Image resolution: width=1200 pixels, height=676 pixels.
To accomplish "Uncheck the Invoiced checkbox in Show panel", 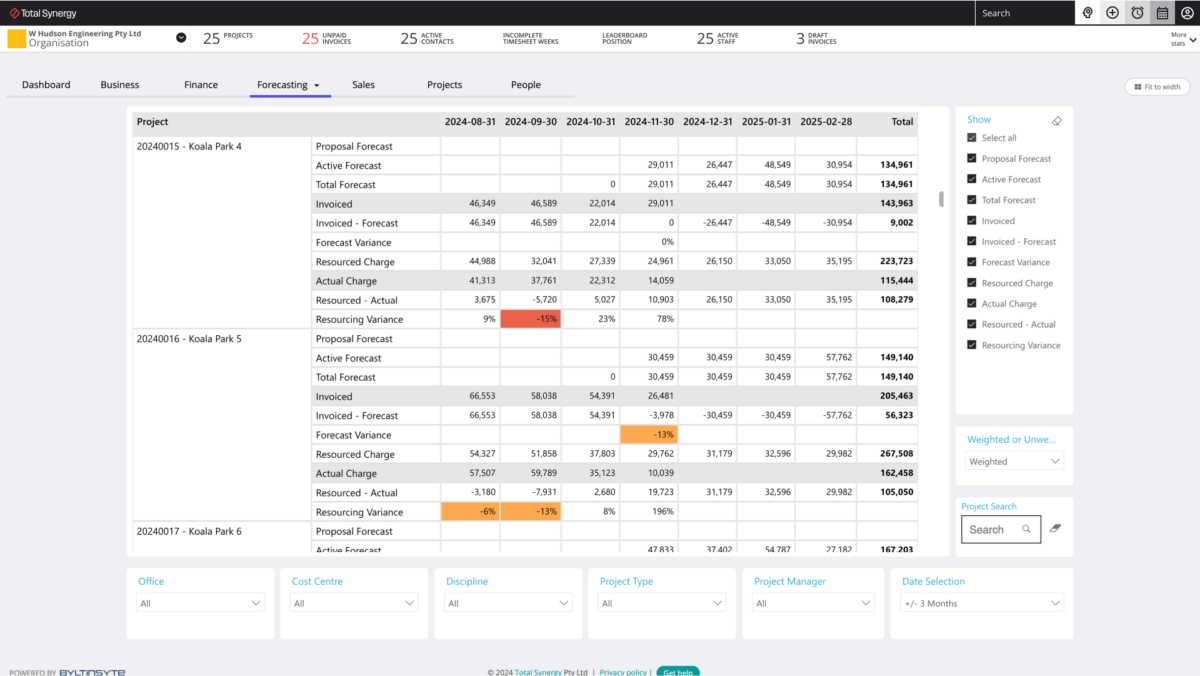I will [971, 220].
